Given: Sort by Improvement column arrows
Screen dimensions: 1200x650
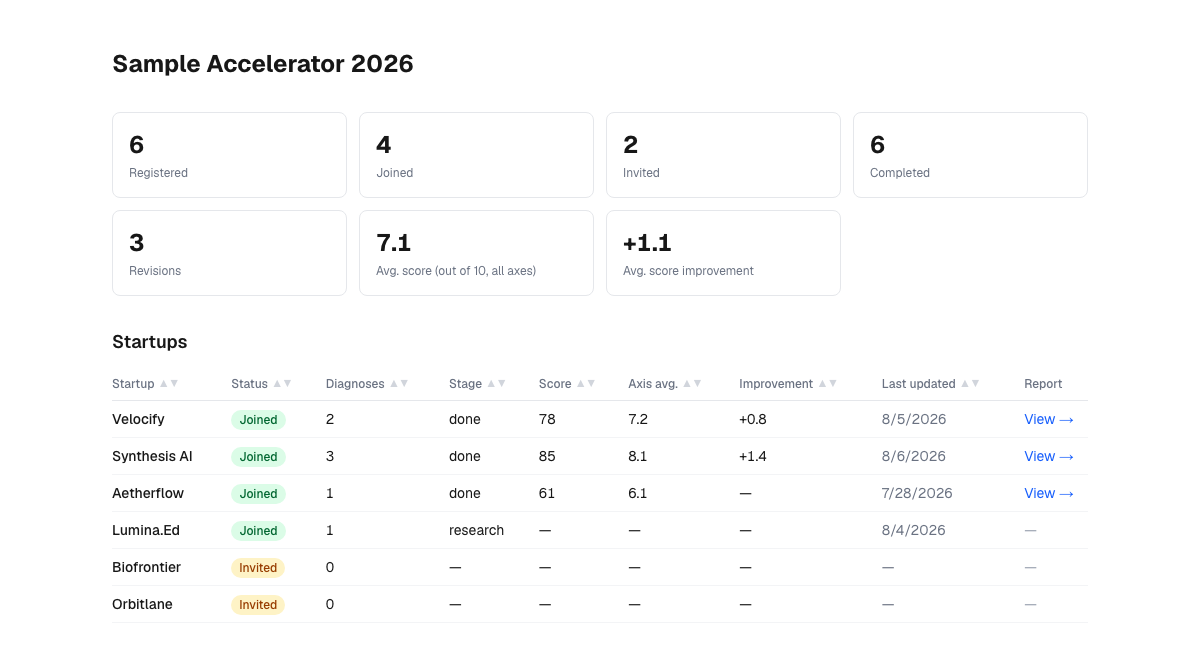Looking at the screenshot, I should pyautogui.click(x=827, y=383).
